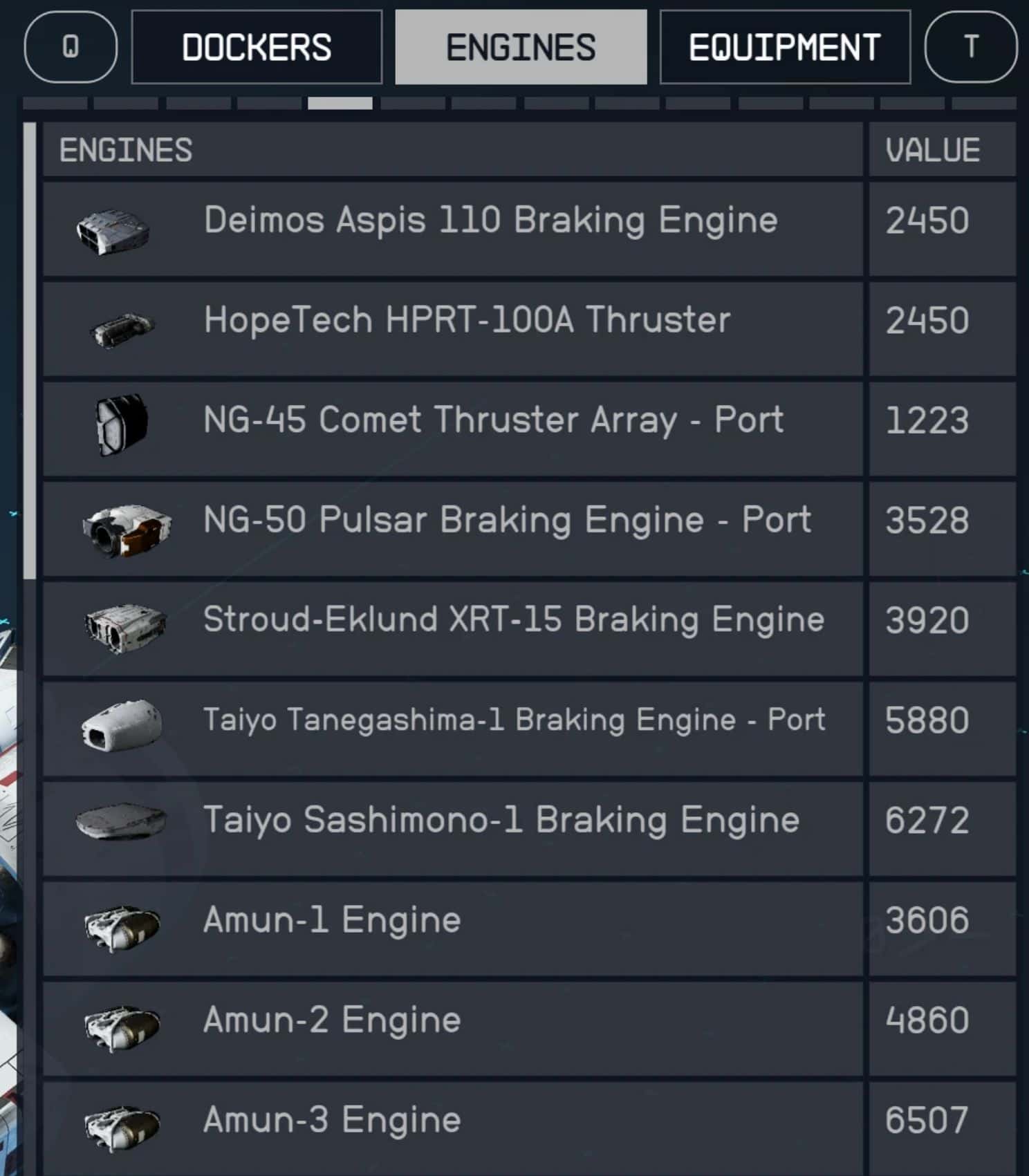Select the Stroud-Eklund XRT-15 engine icon
The width and height of the screenshot is (1029, 1176).
click(125, 628)
